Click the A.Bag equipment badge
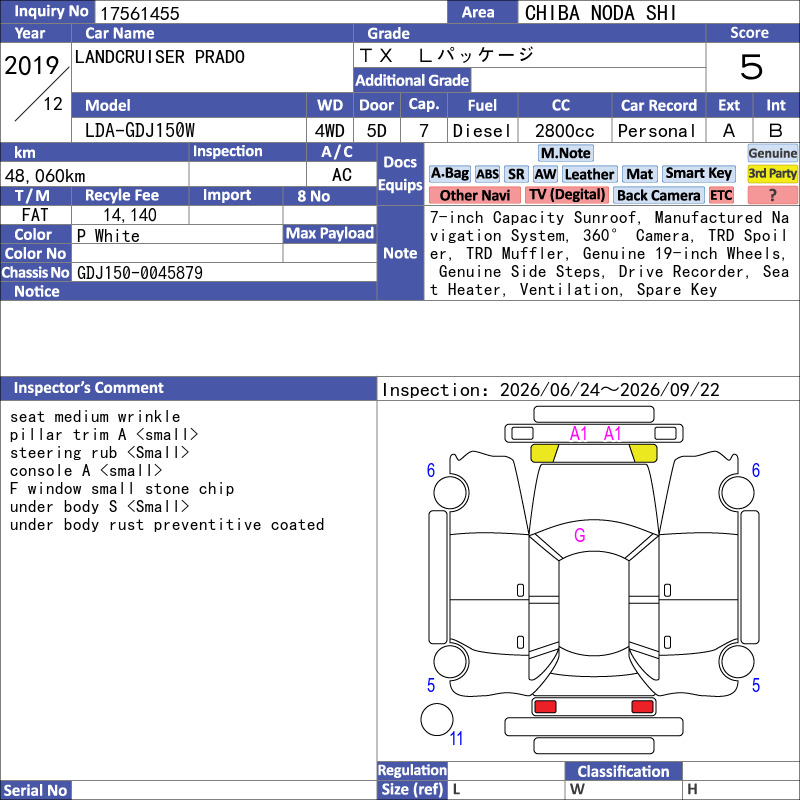The image size is (800, 800). [449, 174]
